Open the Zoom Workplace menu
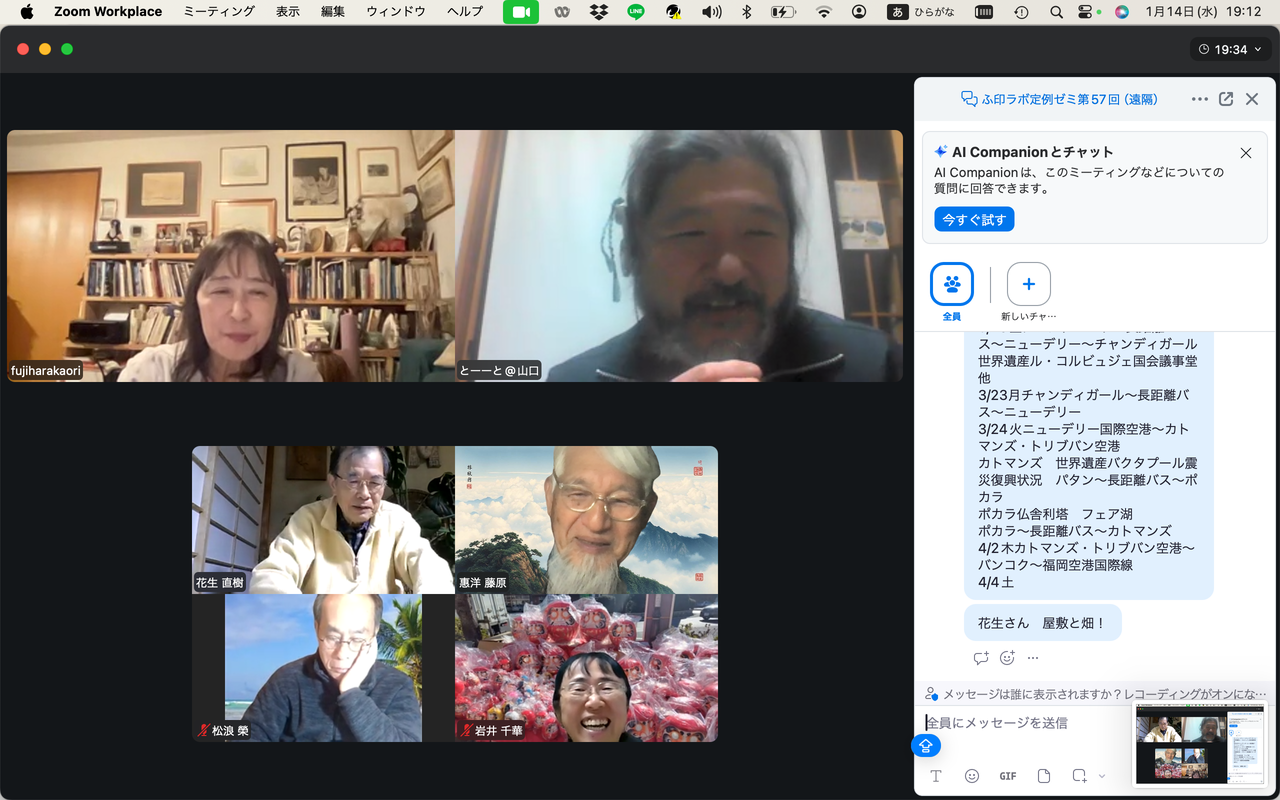1280x800 pixels. 108,12
